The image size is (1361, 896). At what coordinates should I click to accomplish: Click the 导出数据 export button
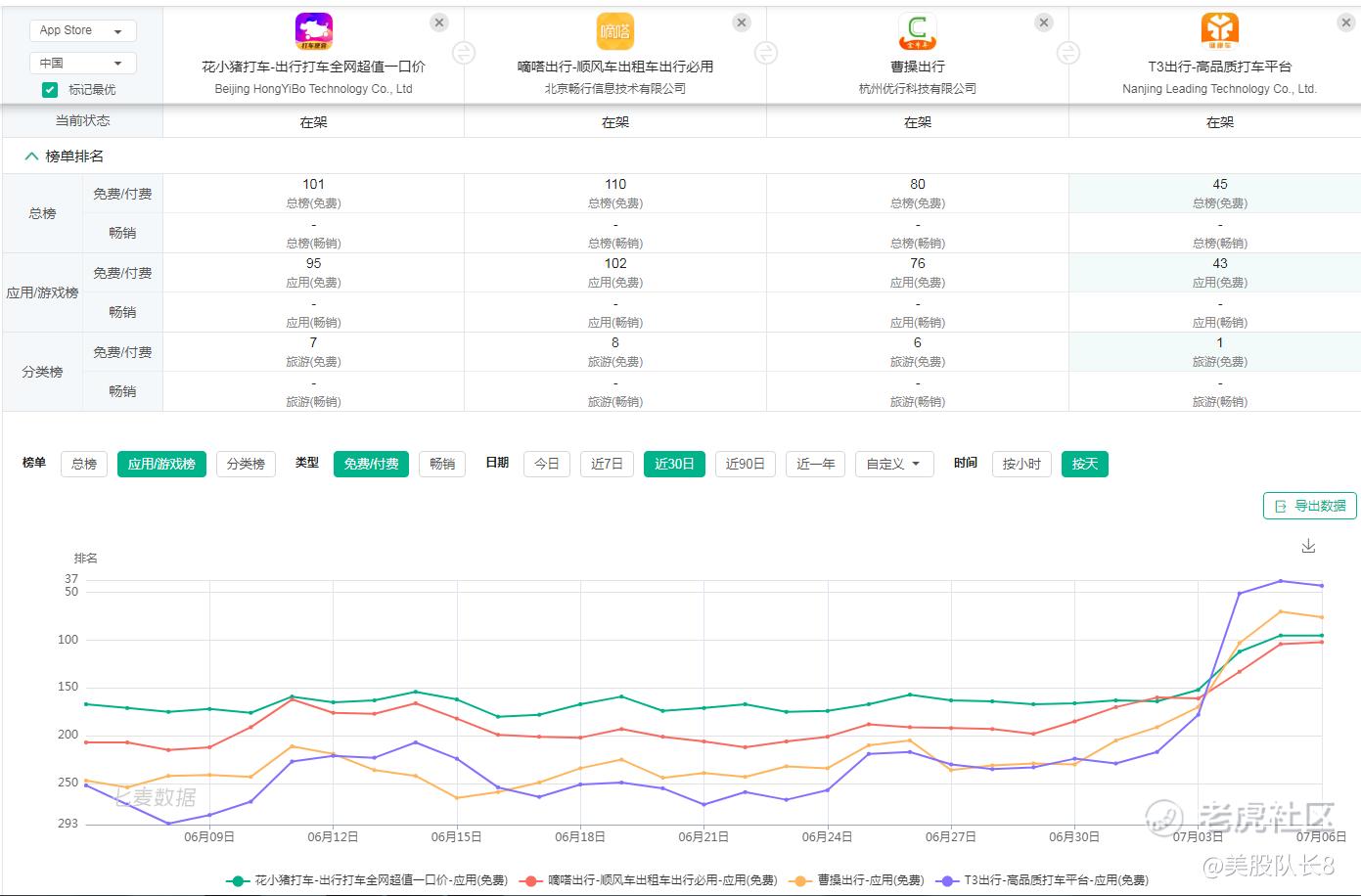[1310, 506]
